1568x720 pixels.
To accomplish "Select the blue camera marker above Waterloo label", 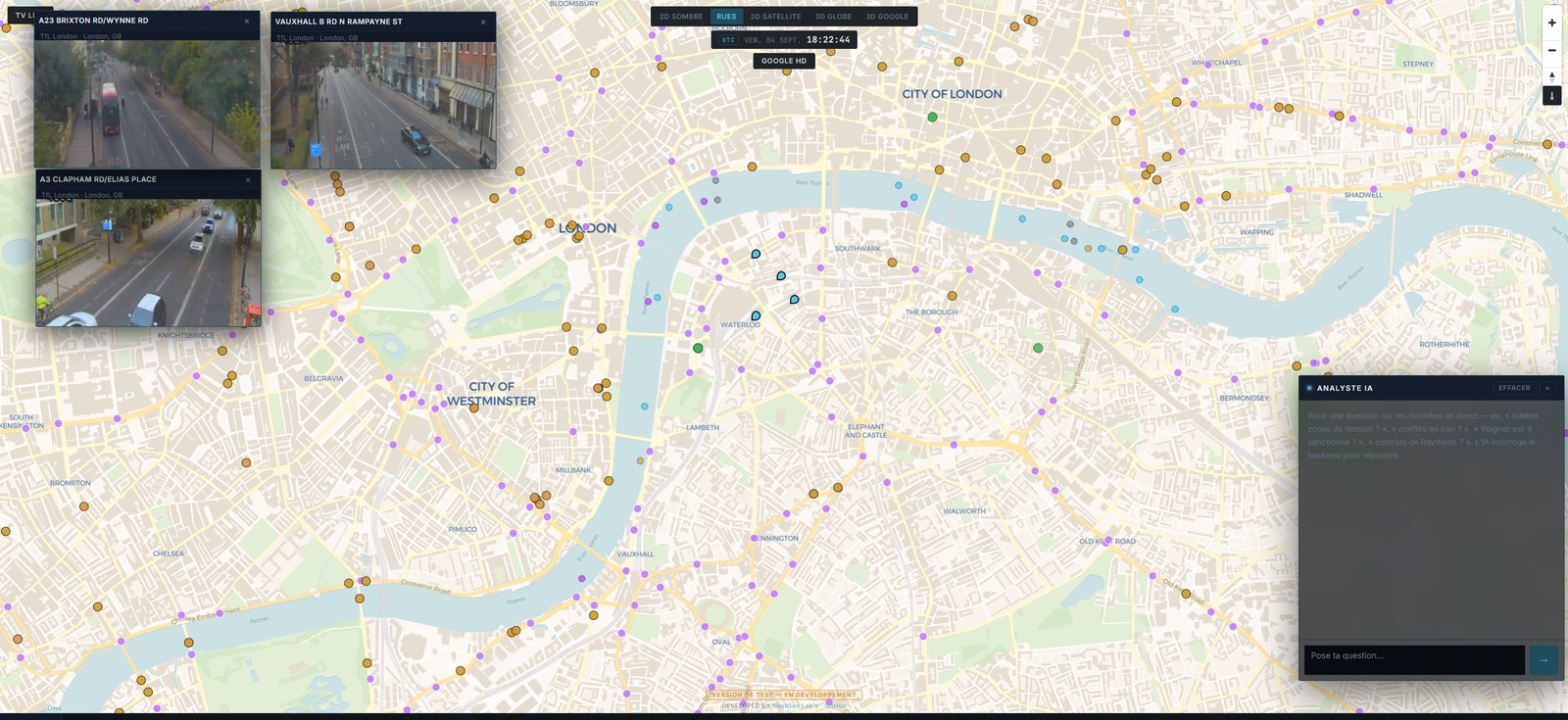I will [756, 315].
